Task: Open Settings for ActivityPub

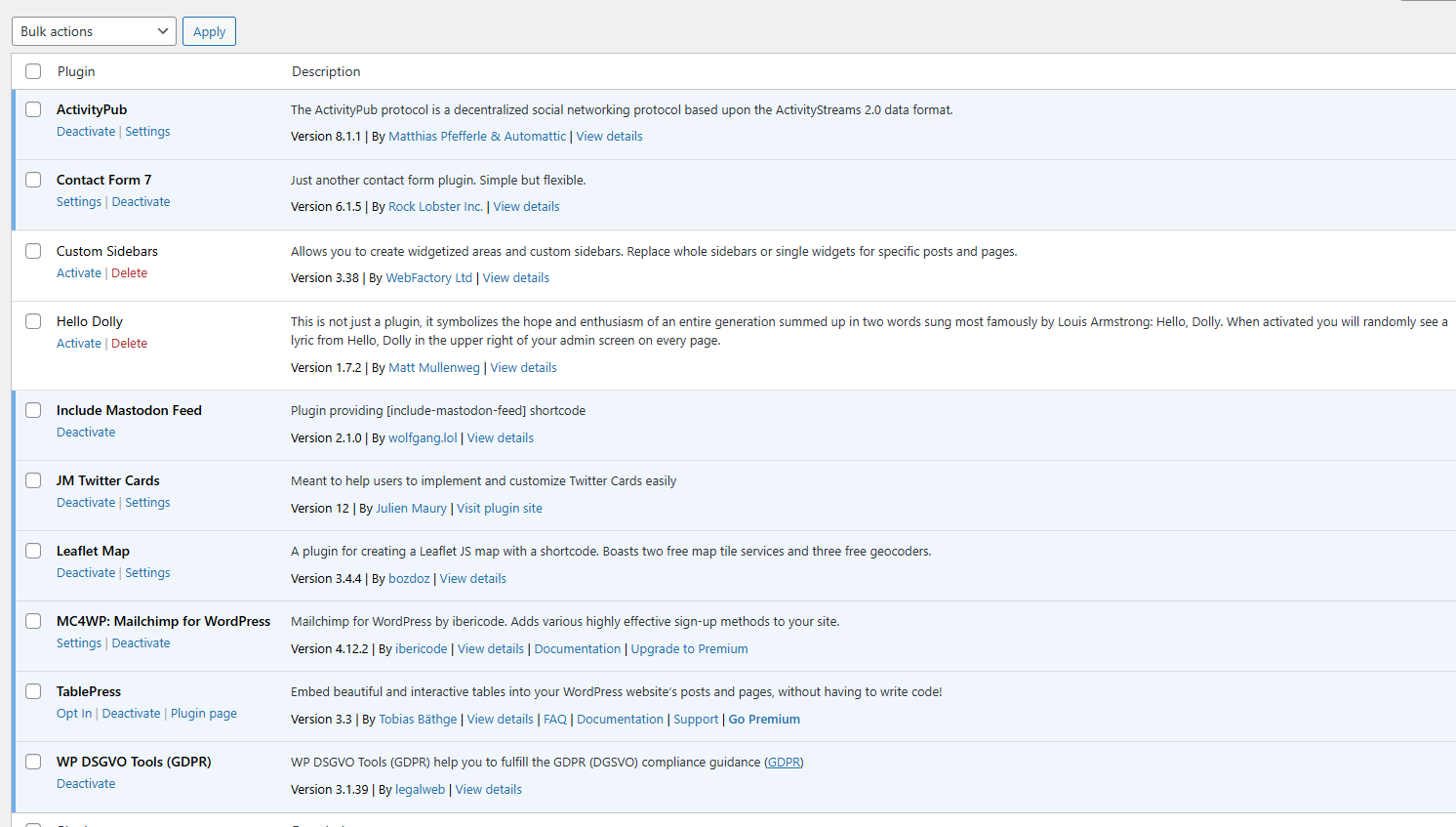Action: click(x=147, y=132)
